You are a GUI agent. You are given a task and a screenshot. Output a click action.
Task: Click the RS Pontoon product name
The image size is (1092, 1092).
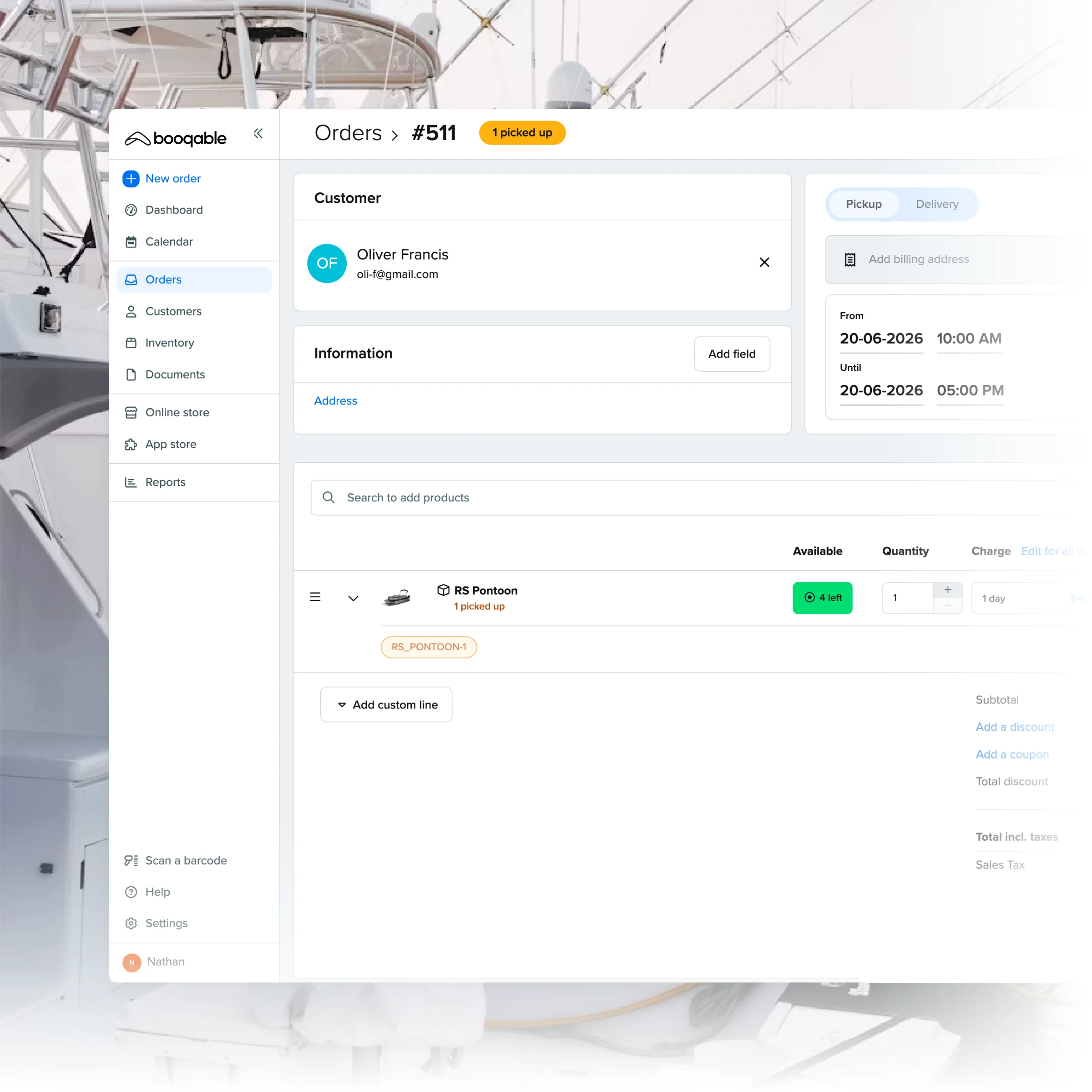tap(485, 591)
